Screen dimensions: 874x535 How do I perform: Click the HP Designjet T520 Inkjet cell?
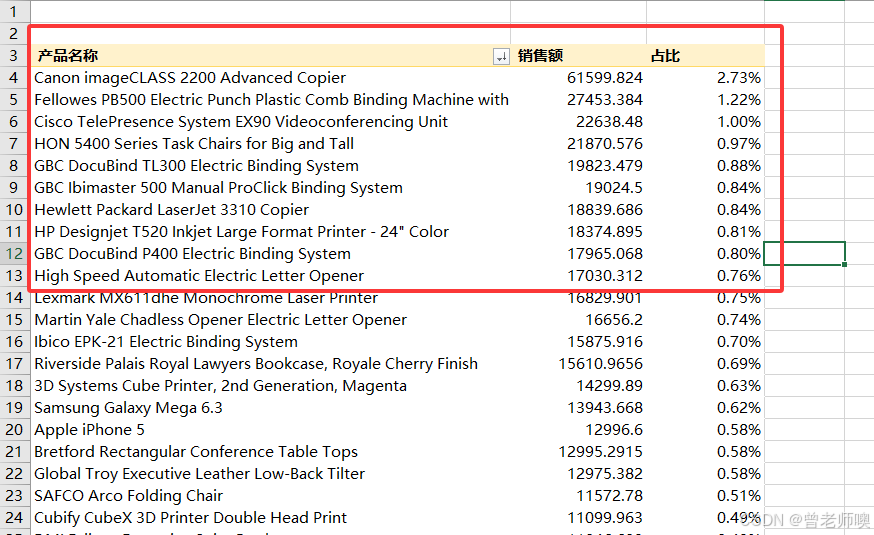(270, 232)
